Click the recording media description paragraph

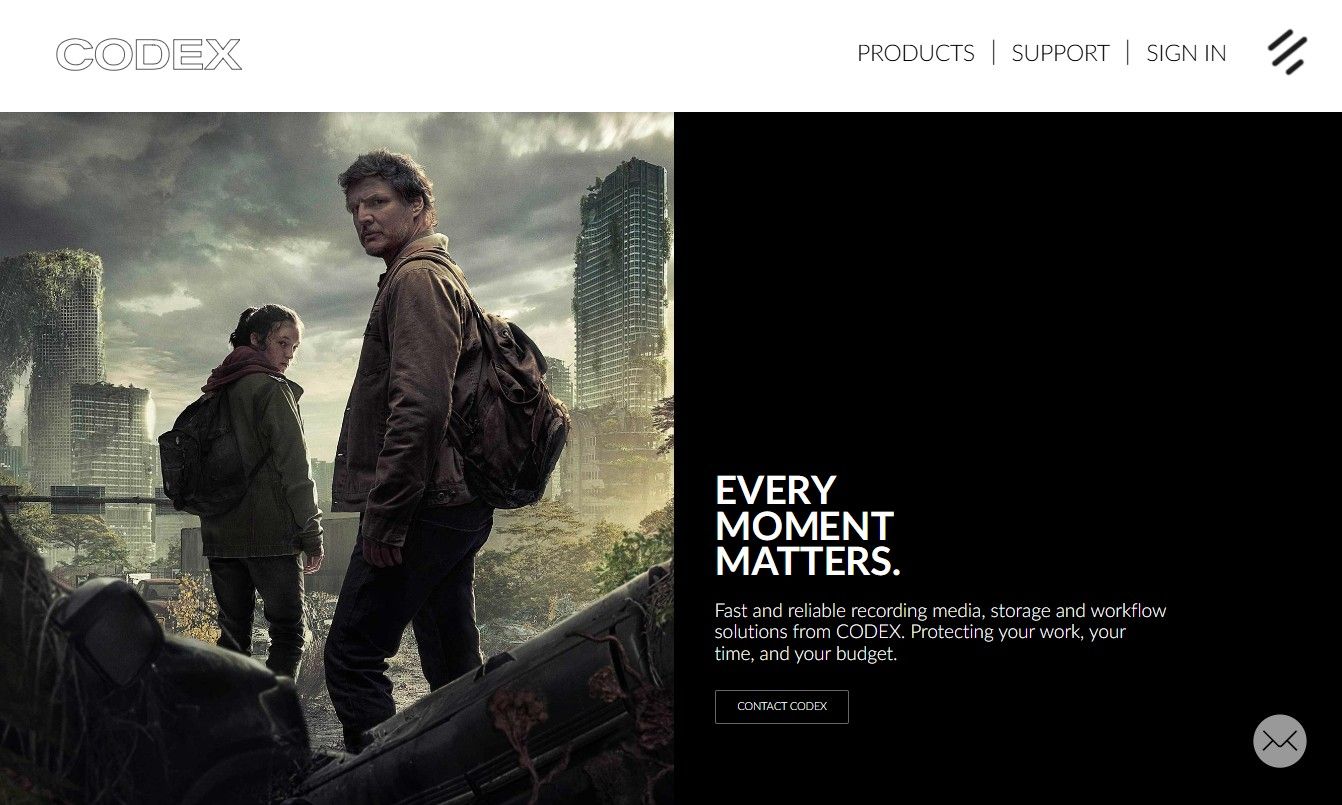click(x=940, y=632)
